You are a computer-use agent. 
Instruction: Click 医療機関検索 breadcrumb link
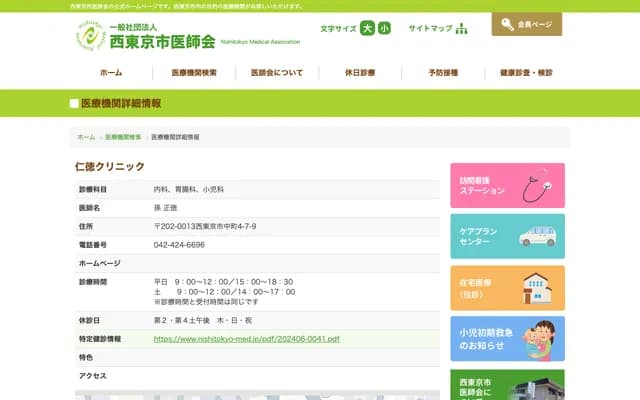click(122, 137)
